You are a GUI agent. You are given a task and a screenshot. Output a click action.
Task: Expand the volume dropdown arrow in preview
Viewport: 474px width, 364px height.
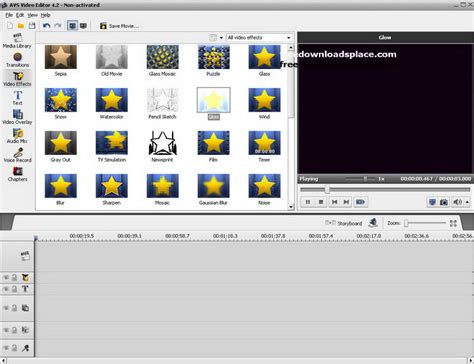pyautogui.click(x=467, y=202)
